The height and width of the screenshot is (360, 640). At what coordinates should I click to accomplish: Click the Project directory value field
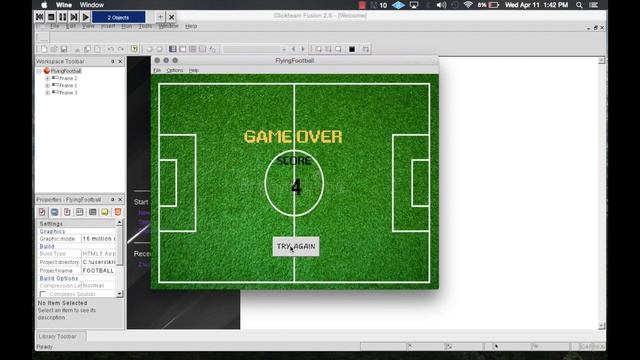[x=98, y=262]
